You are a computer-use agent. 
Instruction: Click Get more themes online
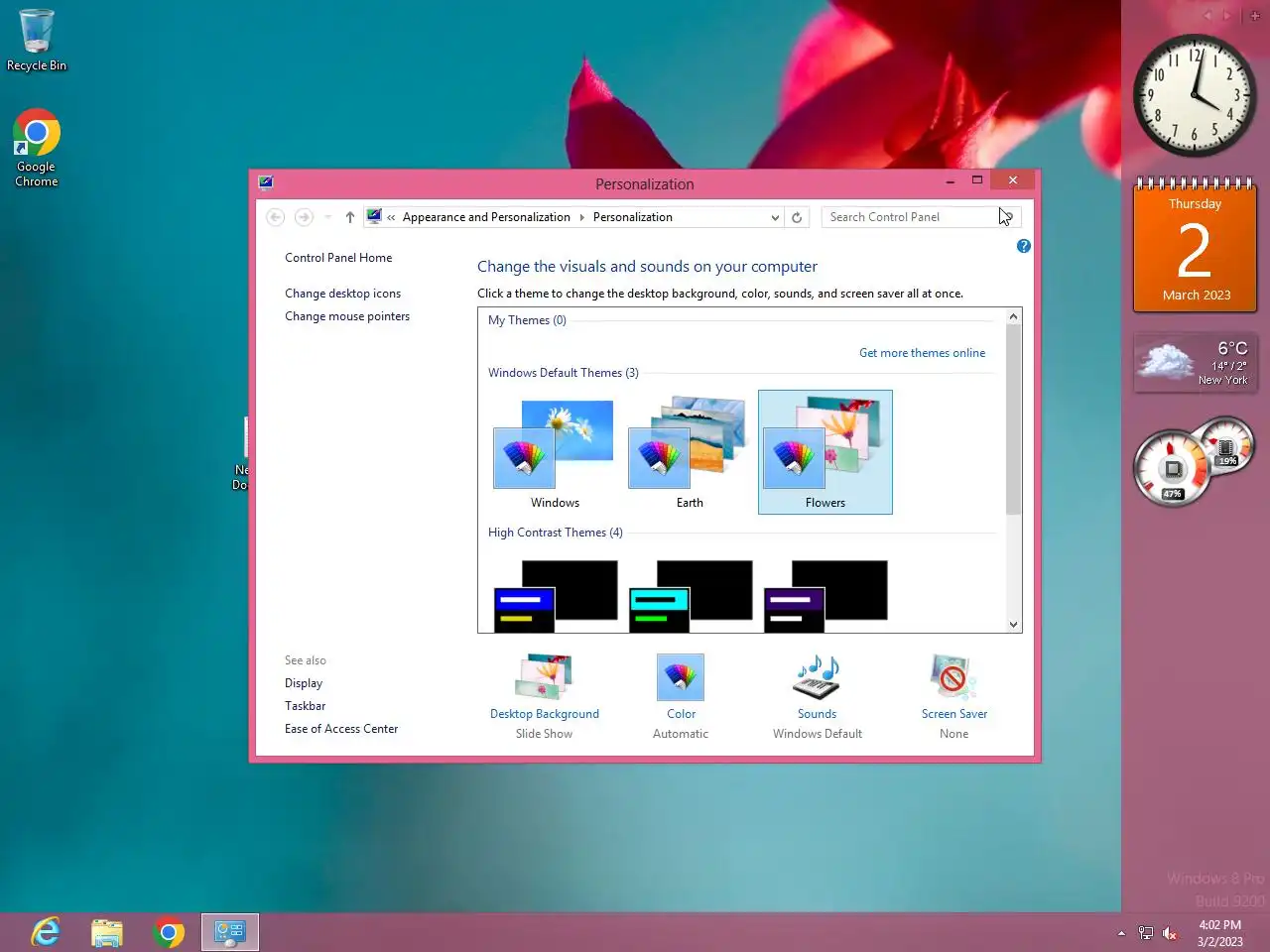(922, 353)
